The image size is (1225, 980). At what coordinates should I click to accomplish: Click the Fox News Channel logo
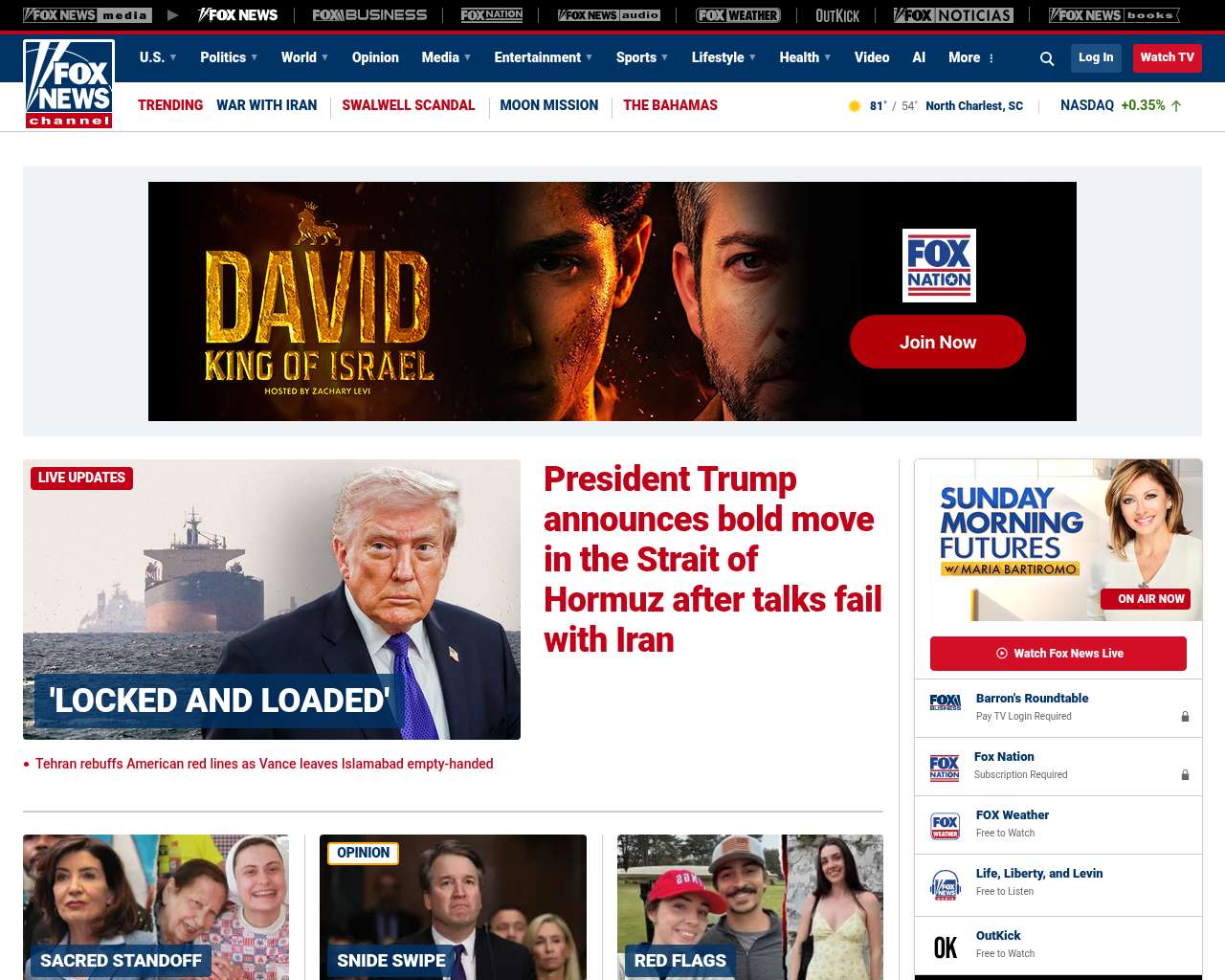(x=69, y=84)
